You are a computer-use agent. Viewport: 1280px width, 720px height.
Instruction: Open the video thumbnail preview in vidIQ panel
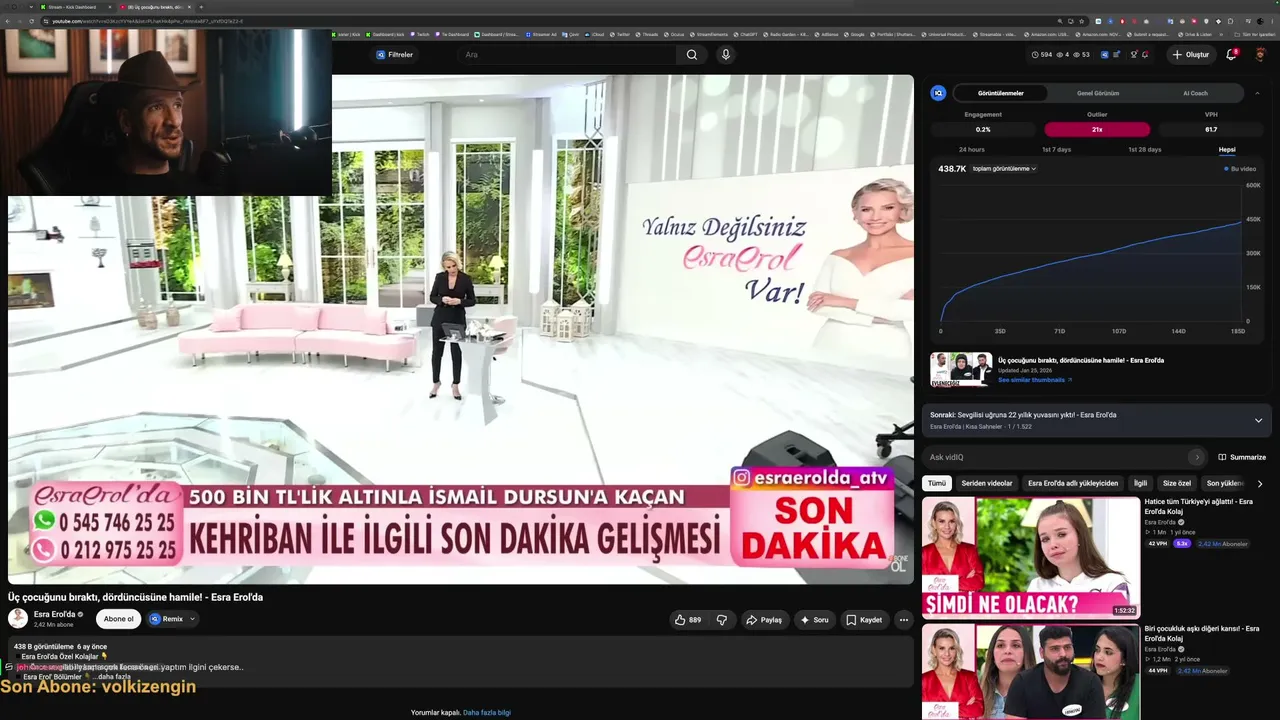961,369
